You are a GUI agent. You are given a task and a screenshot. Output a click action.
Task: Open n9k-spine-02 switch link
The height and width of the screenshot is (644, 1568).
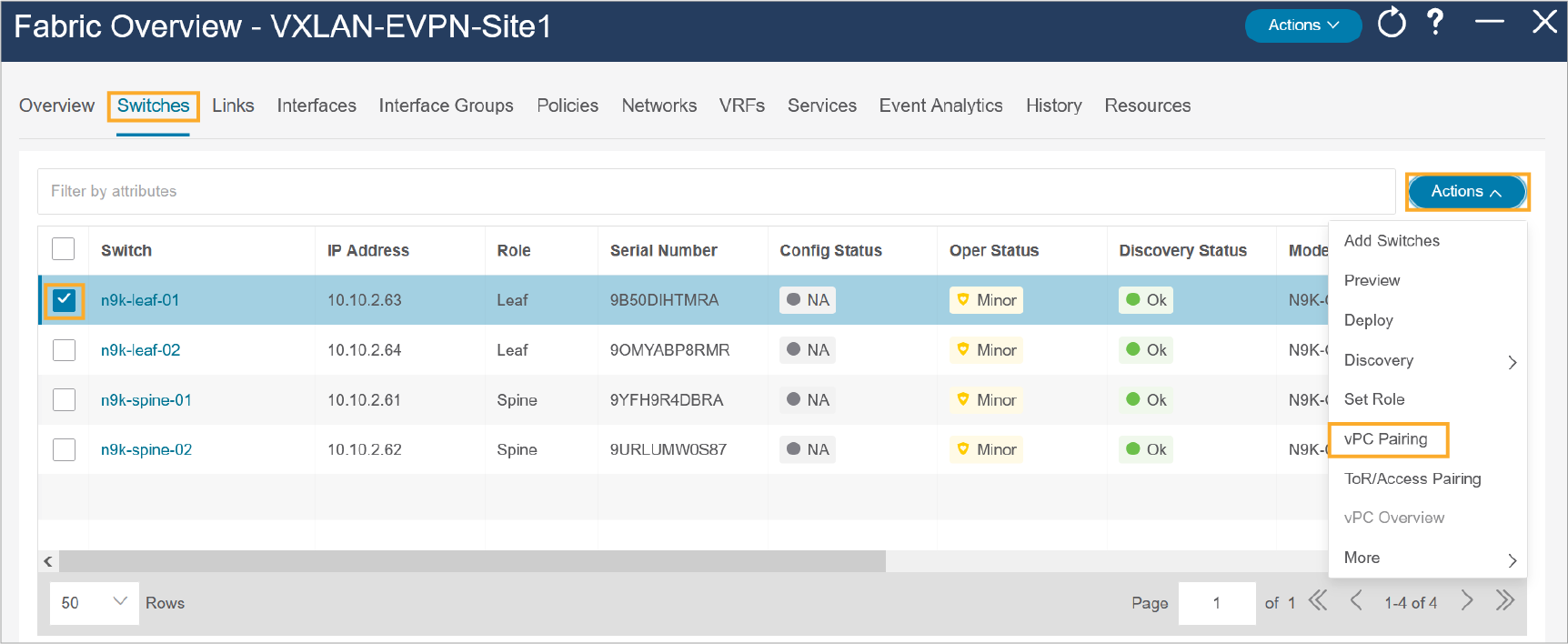[146, 449]
